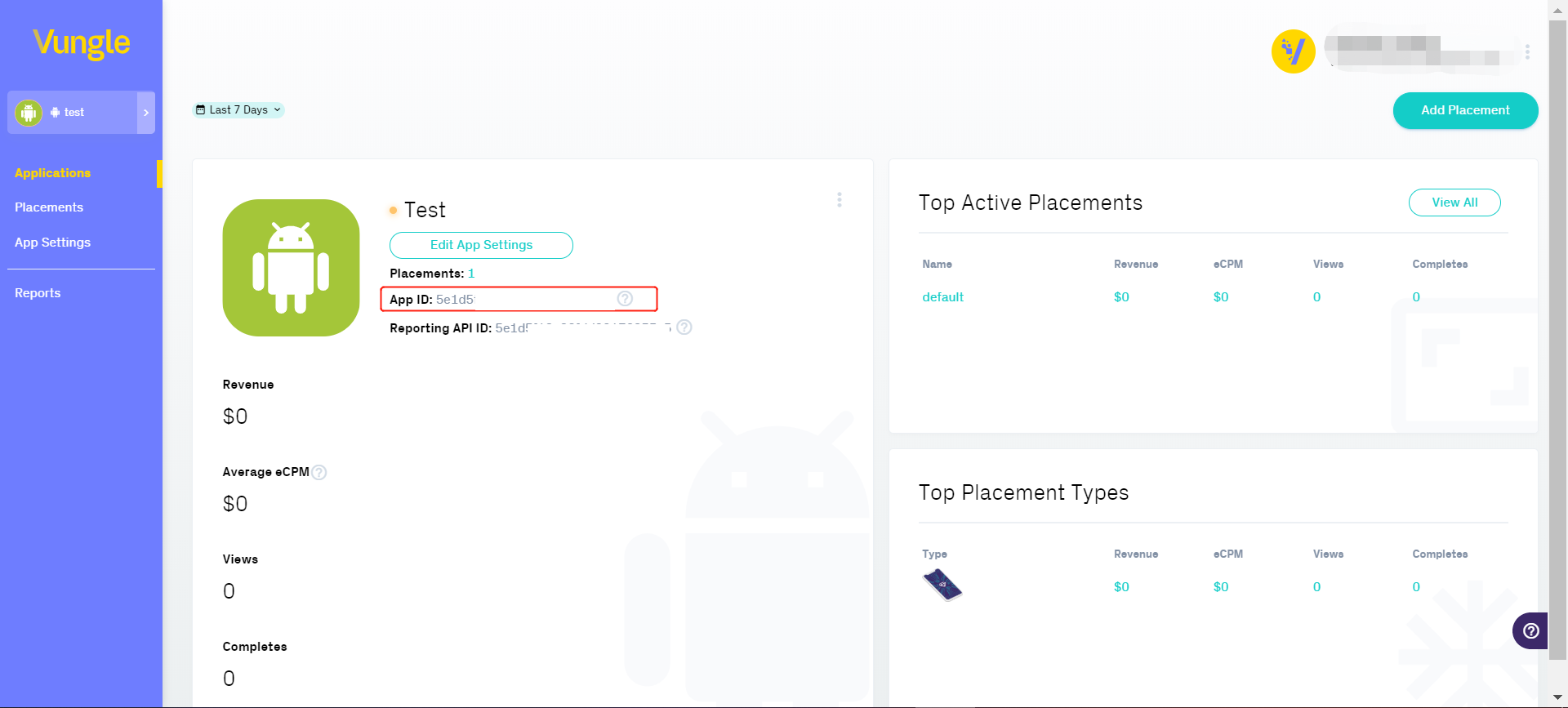The height and width of the screenshot is (708, 1568).
Task: Click the green Android app thumbnail for Test
Action: point(291,267)
